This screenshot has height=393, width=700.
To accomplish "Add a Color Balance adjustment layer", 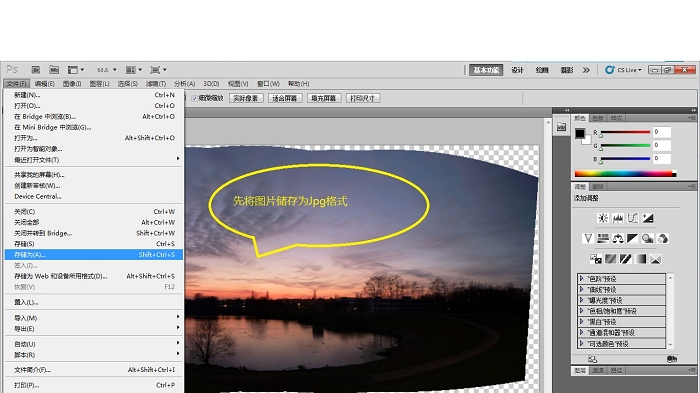I will pos(618,238).
